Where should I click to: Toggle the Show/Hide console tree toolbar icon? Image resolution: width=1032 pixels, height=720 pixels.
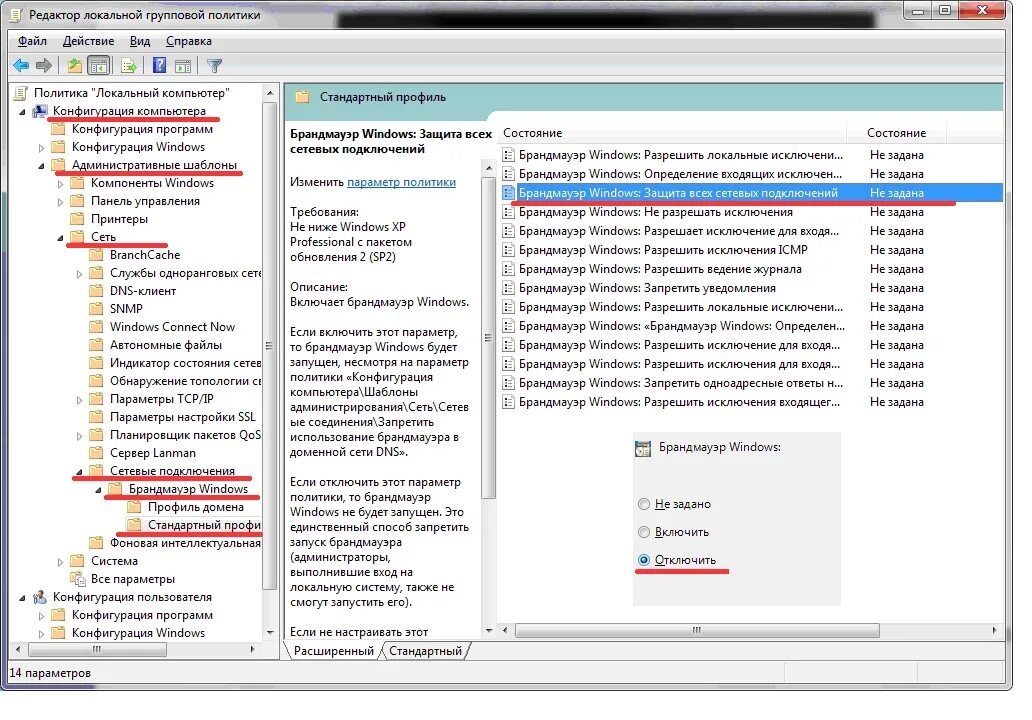[99, 65]
